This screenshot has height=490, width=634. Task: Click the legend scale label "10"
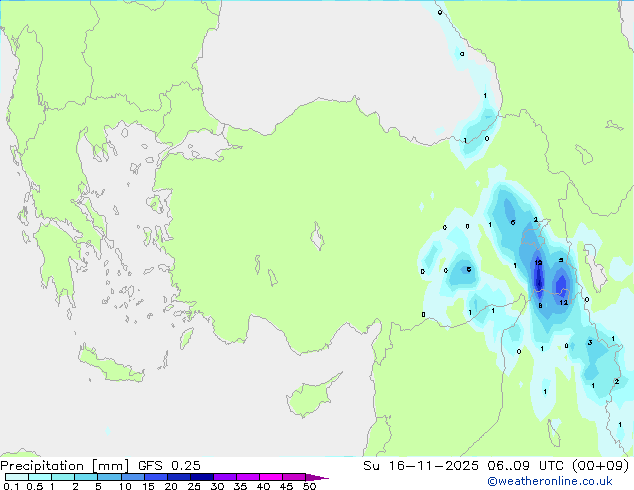(125, 486)
